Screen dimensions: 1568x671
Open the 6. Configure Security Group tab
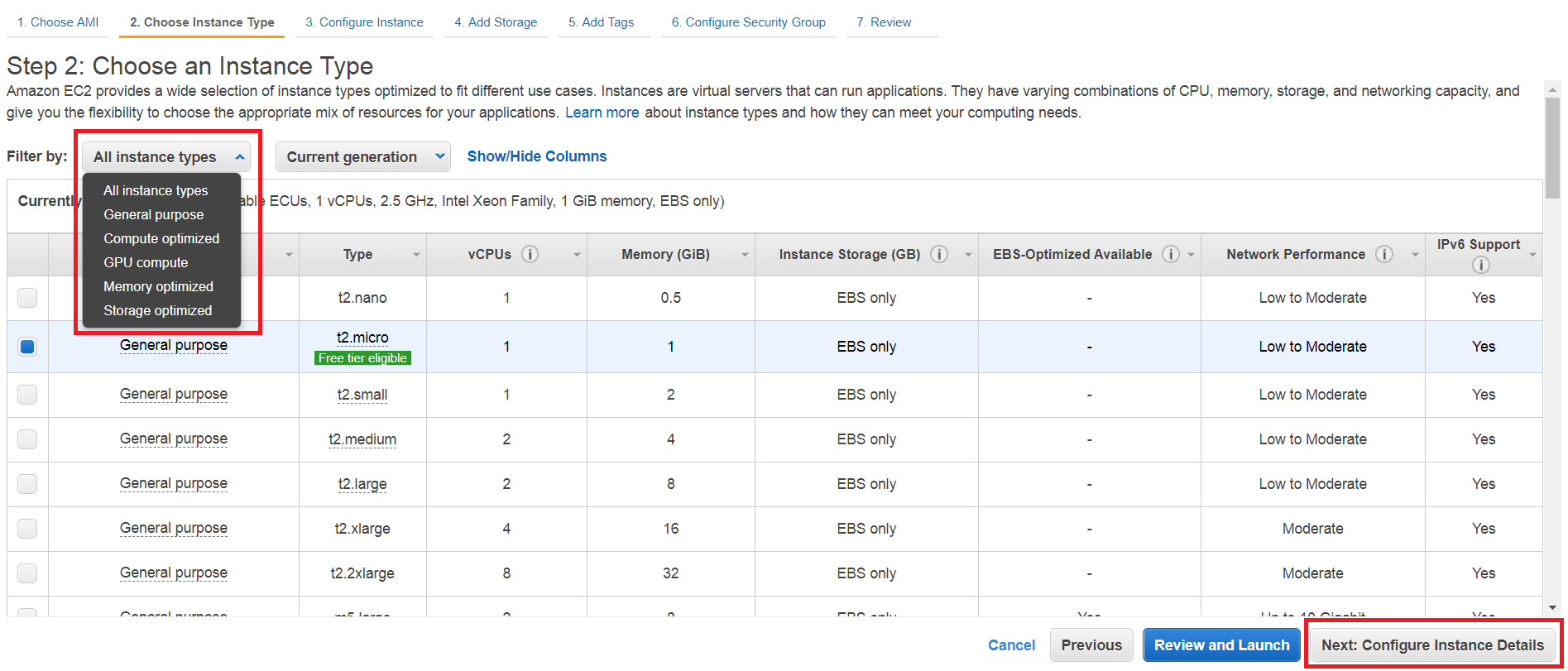pos(748,22)
